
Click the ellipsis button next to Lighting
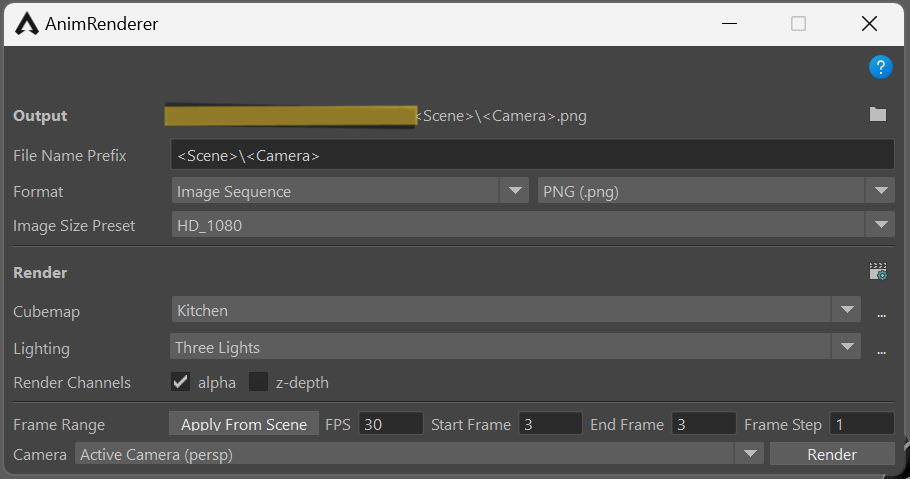point(882,349)
